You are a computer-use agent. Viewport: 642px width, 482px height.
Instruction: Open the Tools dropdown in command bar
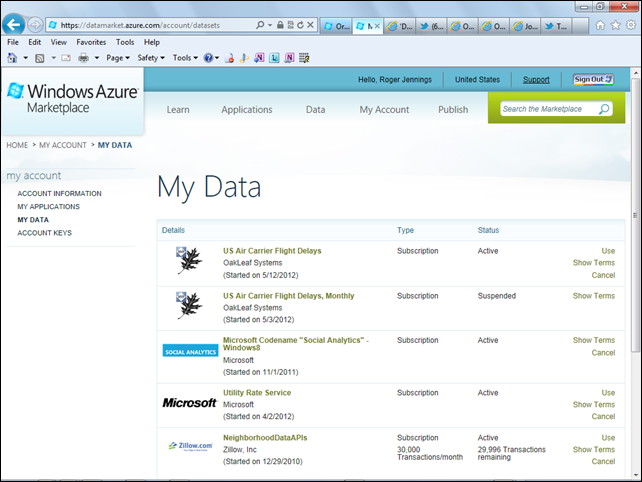183,58
